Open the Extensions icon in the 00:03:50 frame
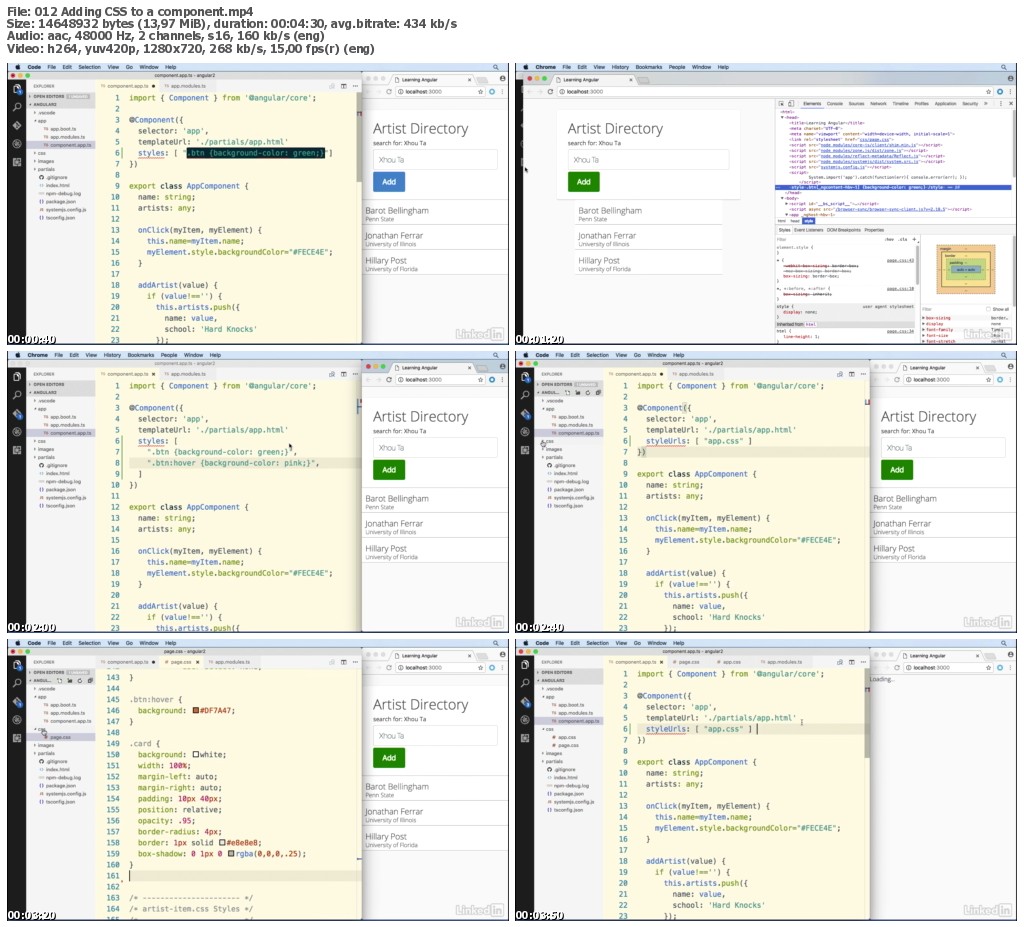The height and width of the screenshot is (927, 1024). pyautogui.click(x=525, y=738)
